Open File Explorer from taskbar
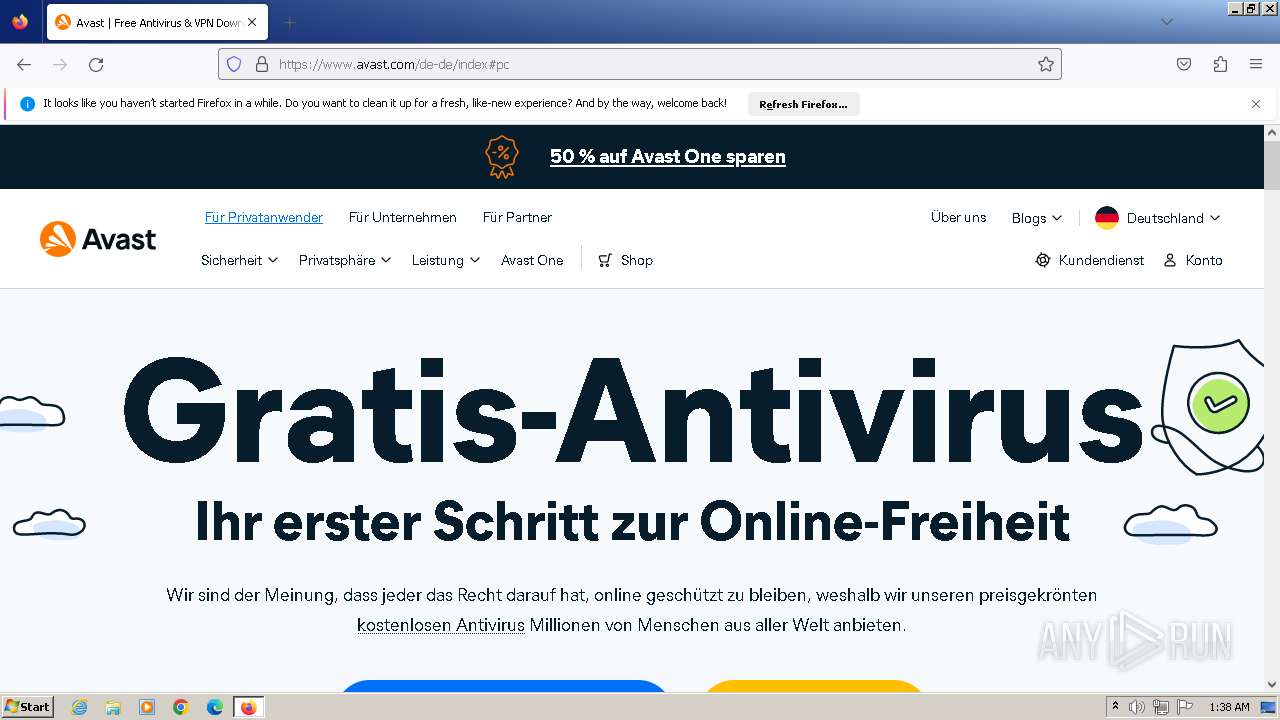This screenshot has width=1280, height=720. (x=113, y=707)
